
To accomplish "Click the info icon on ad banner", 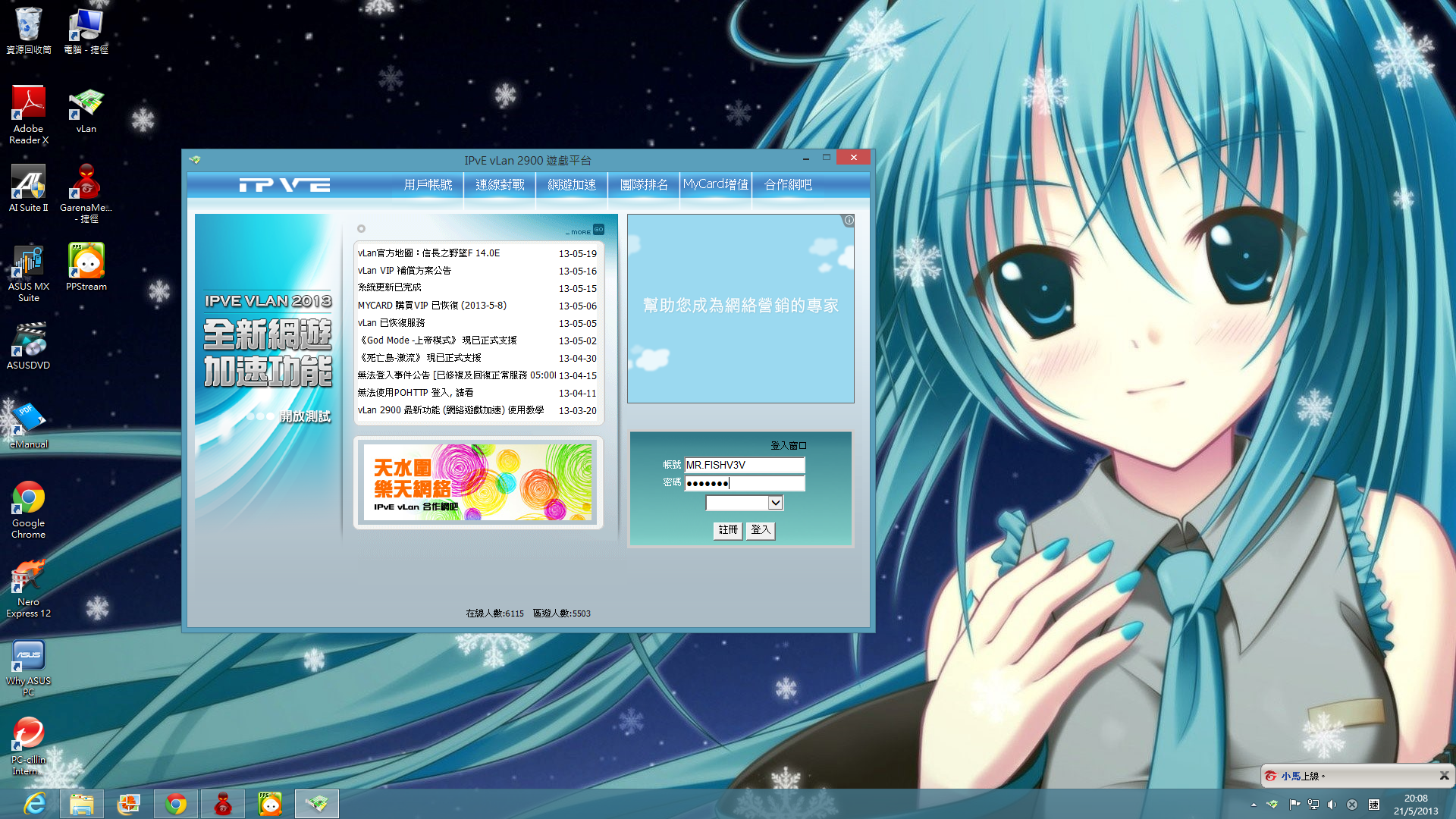I will point(849,221).
